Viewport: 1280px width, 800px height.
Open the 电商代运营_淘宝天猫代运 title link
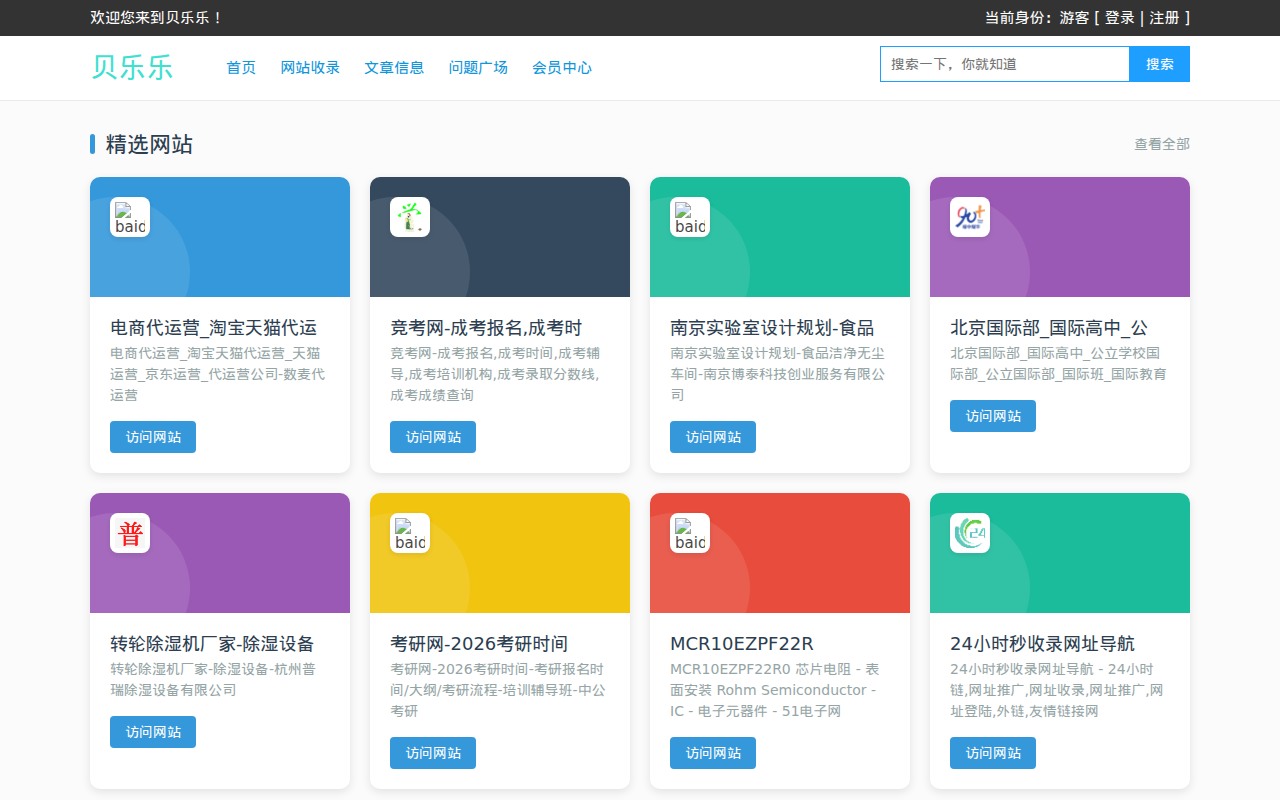point(212,327)
